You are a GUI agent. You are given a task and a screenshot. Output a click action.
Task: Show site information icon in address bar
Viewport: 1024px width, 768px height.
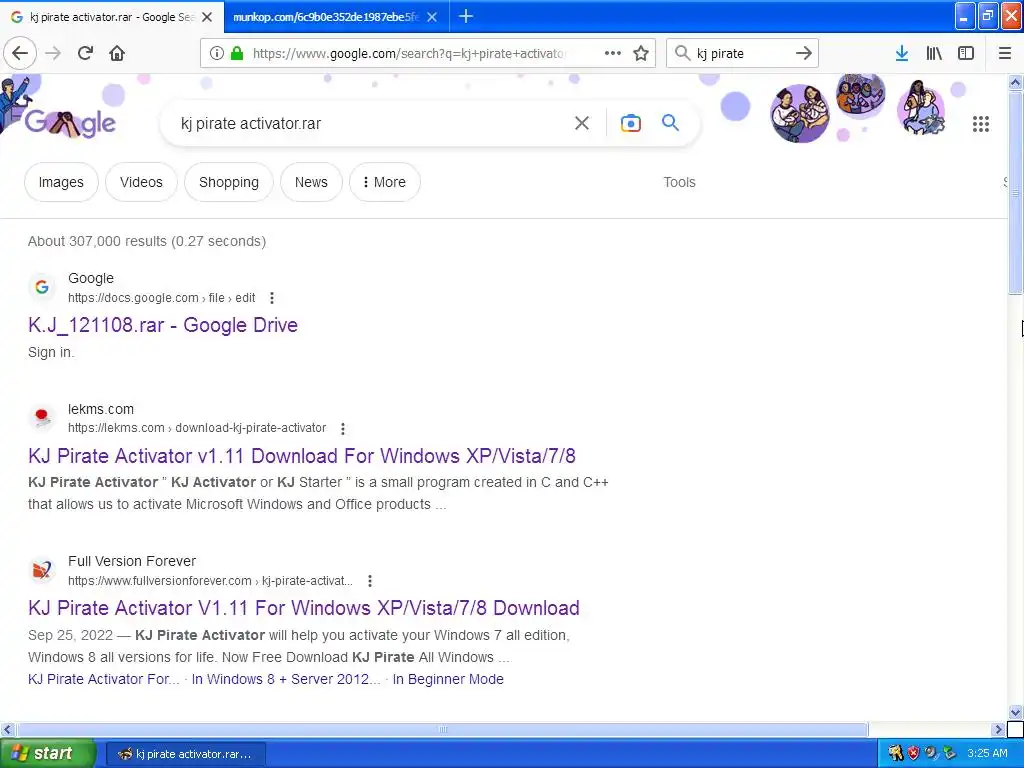point(217,54)
